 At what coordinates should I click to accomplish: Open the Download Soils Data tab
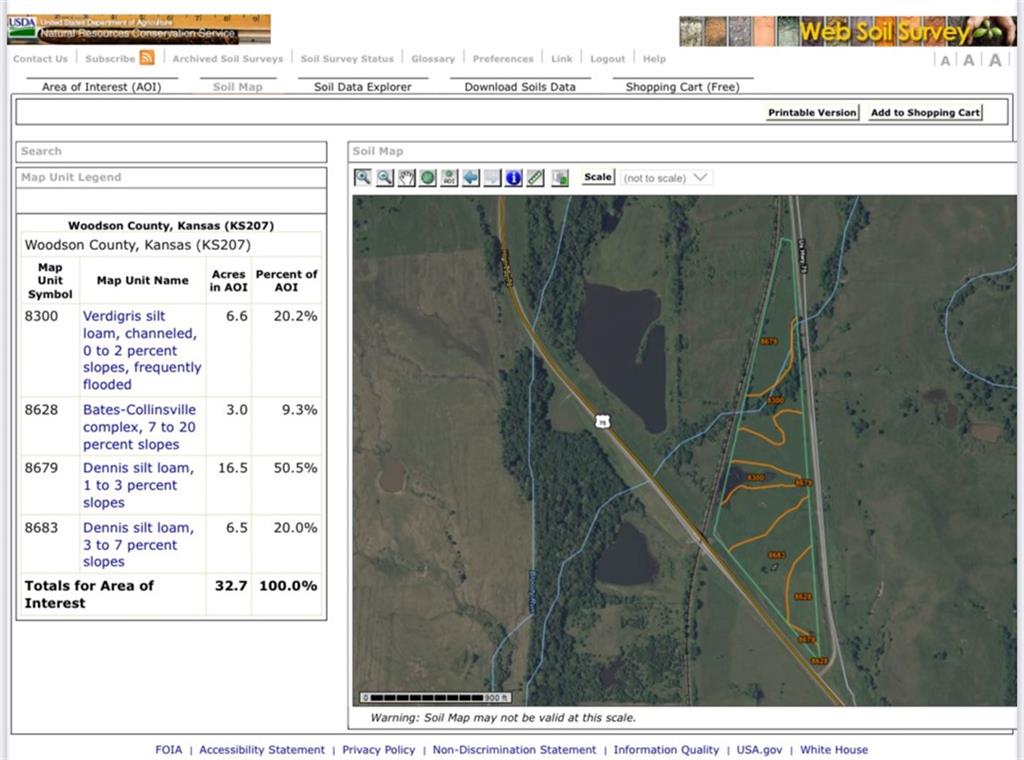pyautogui.click(x=520, y=87)
